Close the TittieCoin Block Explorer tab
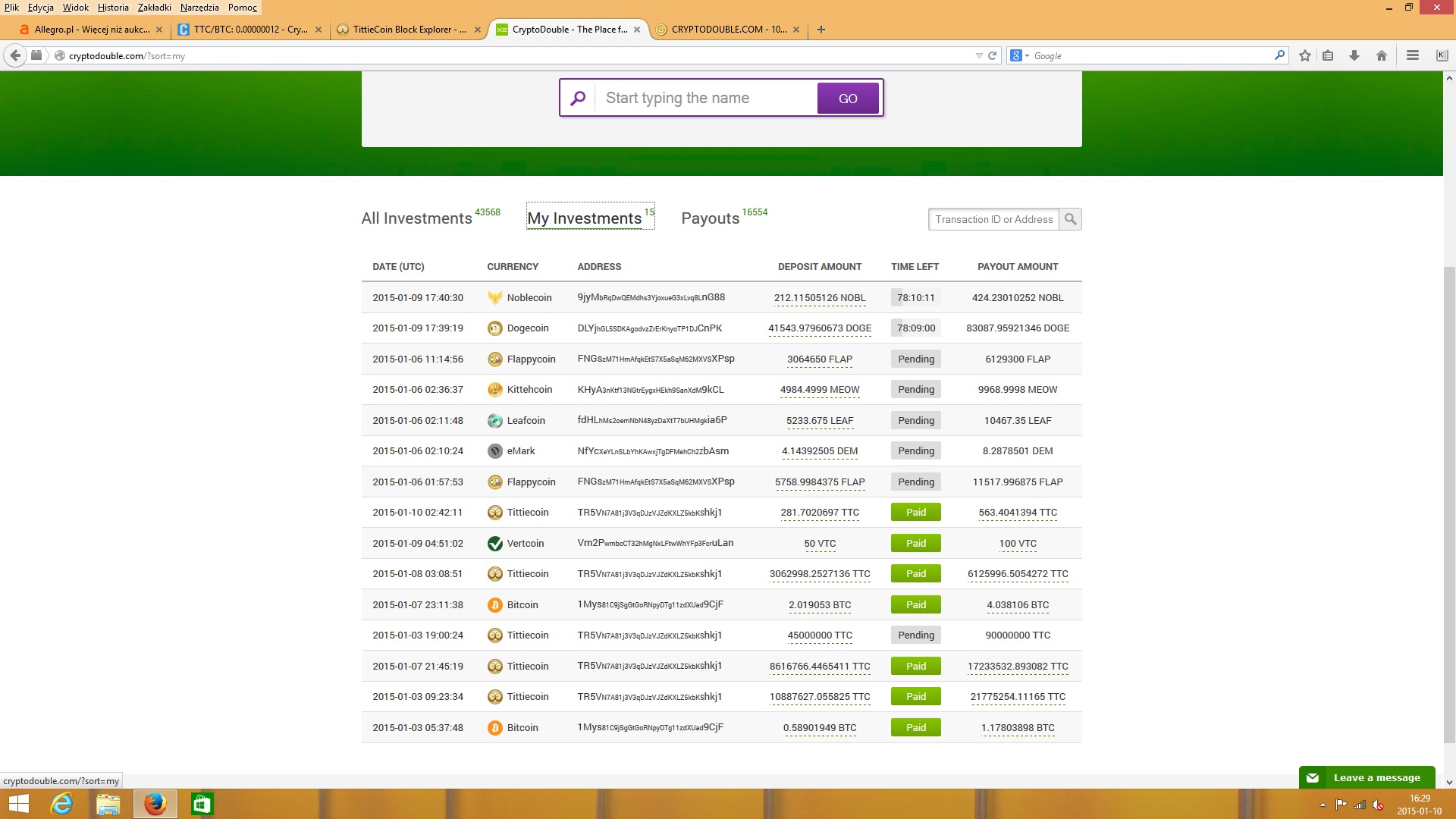The height and width of the screenshot is (819, 1456). point(478,30)
